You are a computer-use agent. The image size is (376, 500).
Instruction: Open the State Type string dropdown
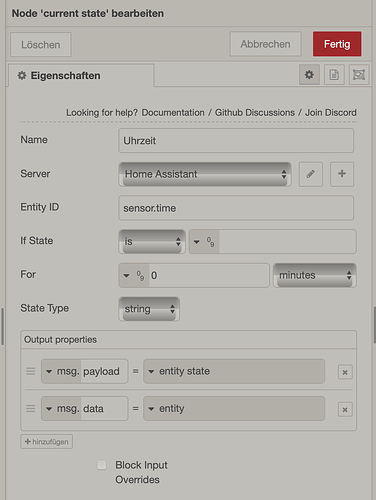(x=149, y=309)
